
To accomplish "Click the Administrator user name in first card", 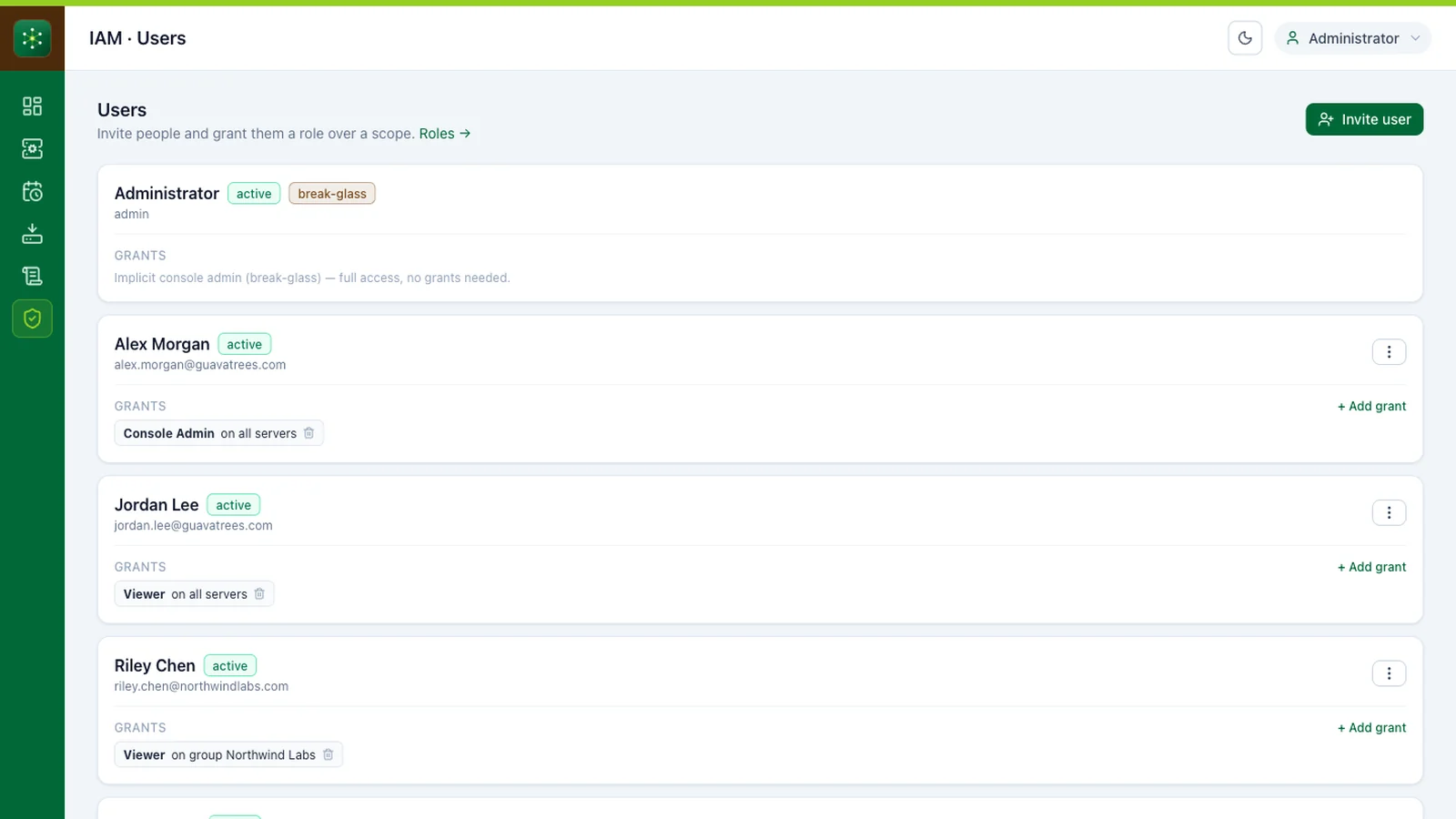I will tap(167, 194).
